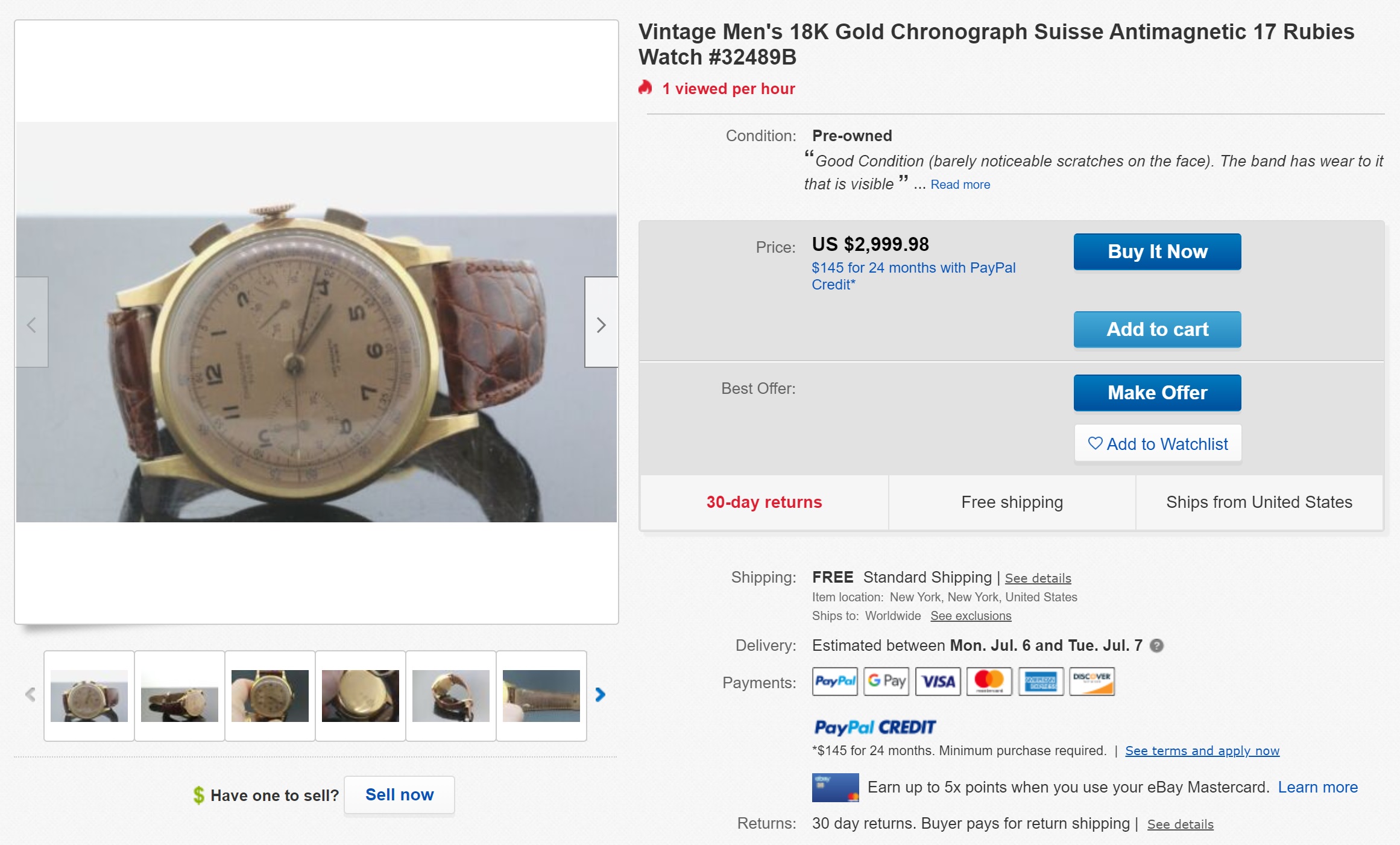Open shipping See details link
The height and width of the screenshot is (845, 1400).
click(1038, 578)
